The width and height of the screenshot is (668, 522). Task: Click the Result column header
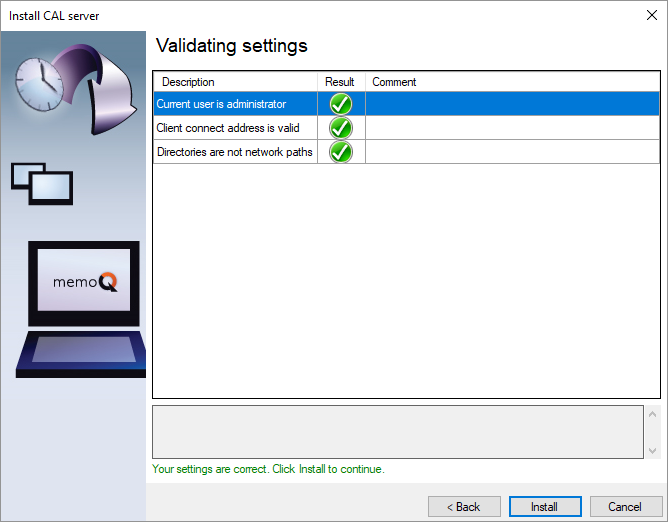pos(341,82)
